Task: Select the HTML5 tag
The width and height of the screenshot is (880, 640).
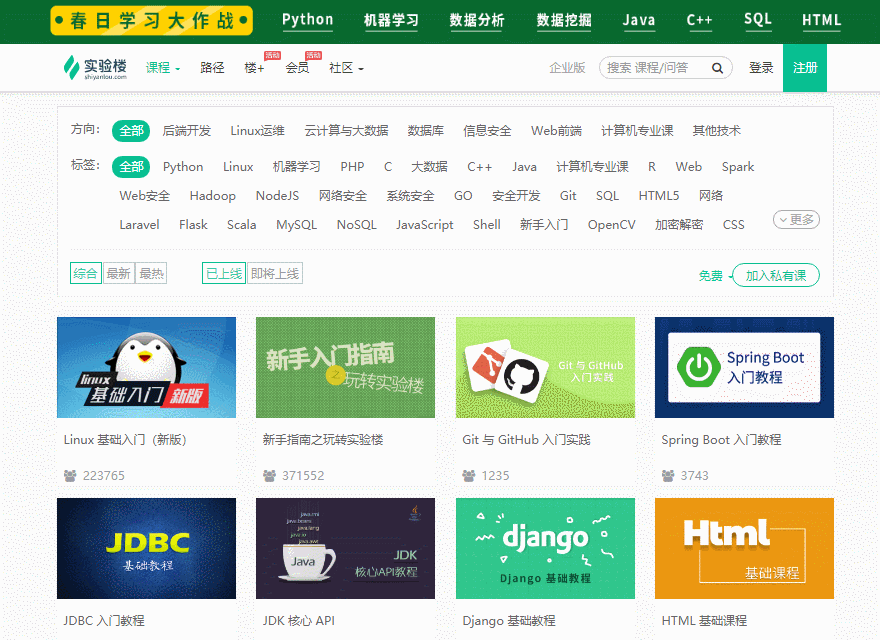Action: pos(659,195)
